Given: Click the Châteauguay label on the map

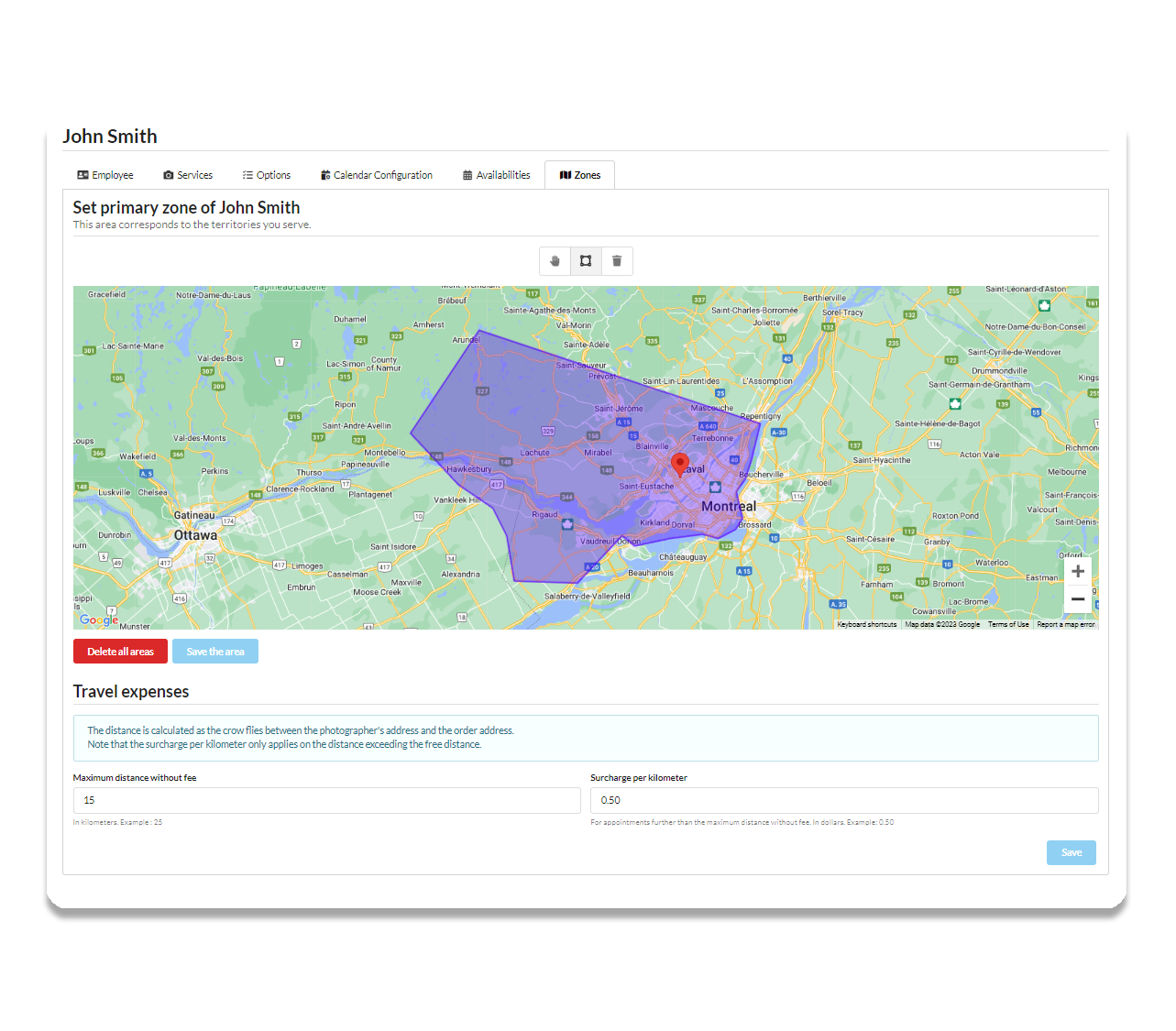Looking at the screenshot, I should [683, 557].
